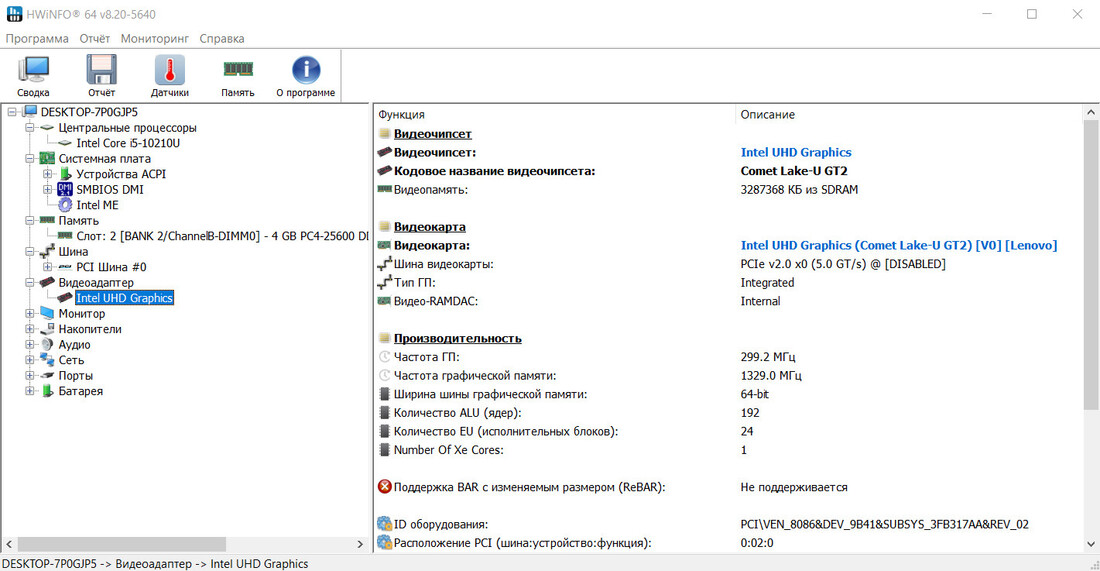Click the red X icon beside ReBAR support

[x=384, y=486]
